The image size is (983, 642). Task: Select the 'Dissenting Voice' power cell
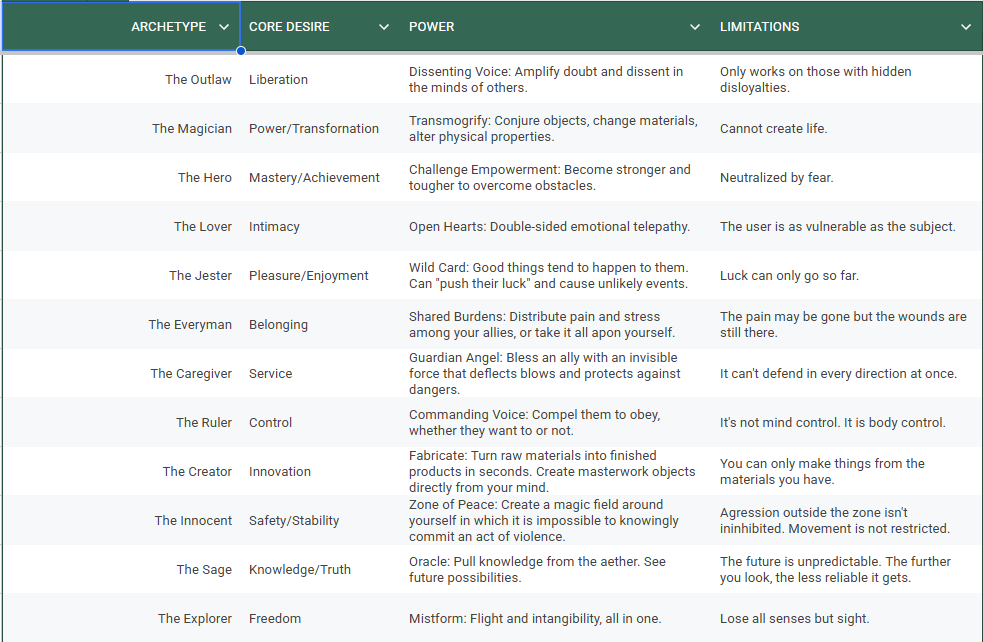coord(555,80)
